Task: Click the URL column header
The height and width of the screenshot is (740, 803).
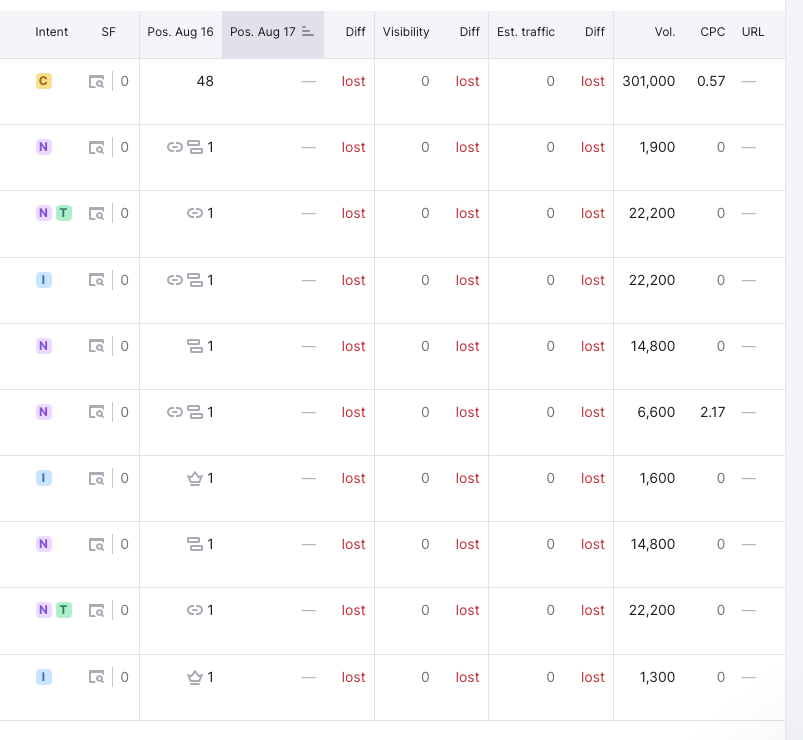Action: [753, 32]
